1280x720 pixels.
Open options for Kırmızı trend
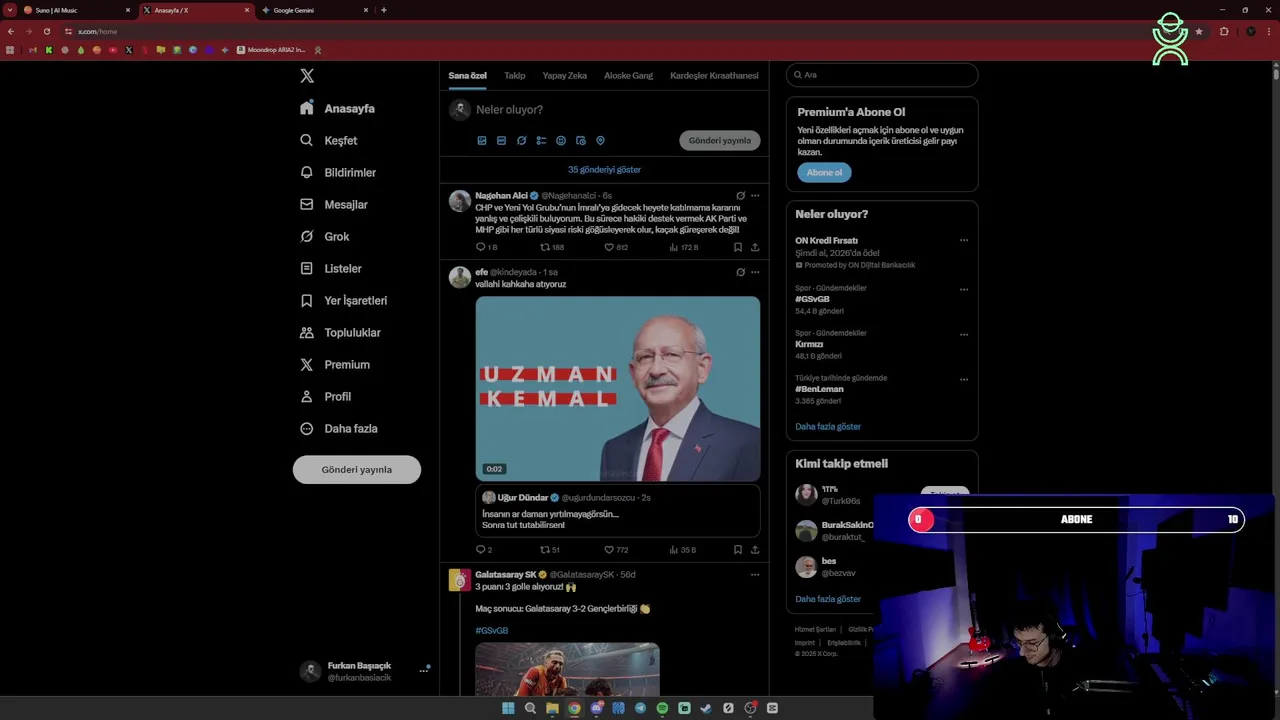pos(964,335)
